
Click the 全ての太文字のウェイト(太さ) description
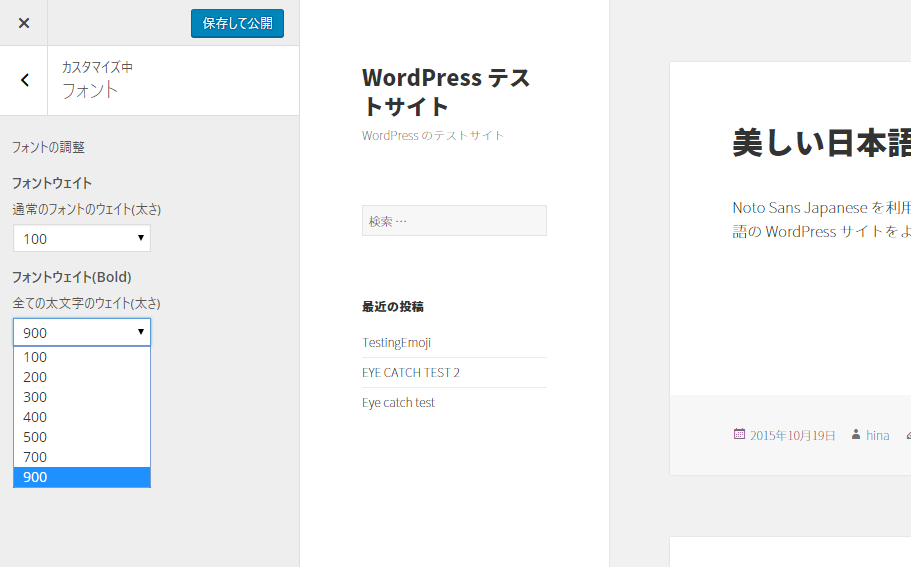click(x=87, y=303)
